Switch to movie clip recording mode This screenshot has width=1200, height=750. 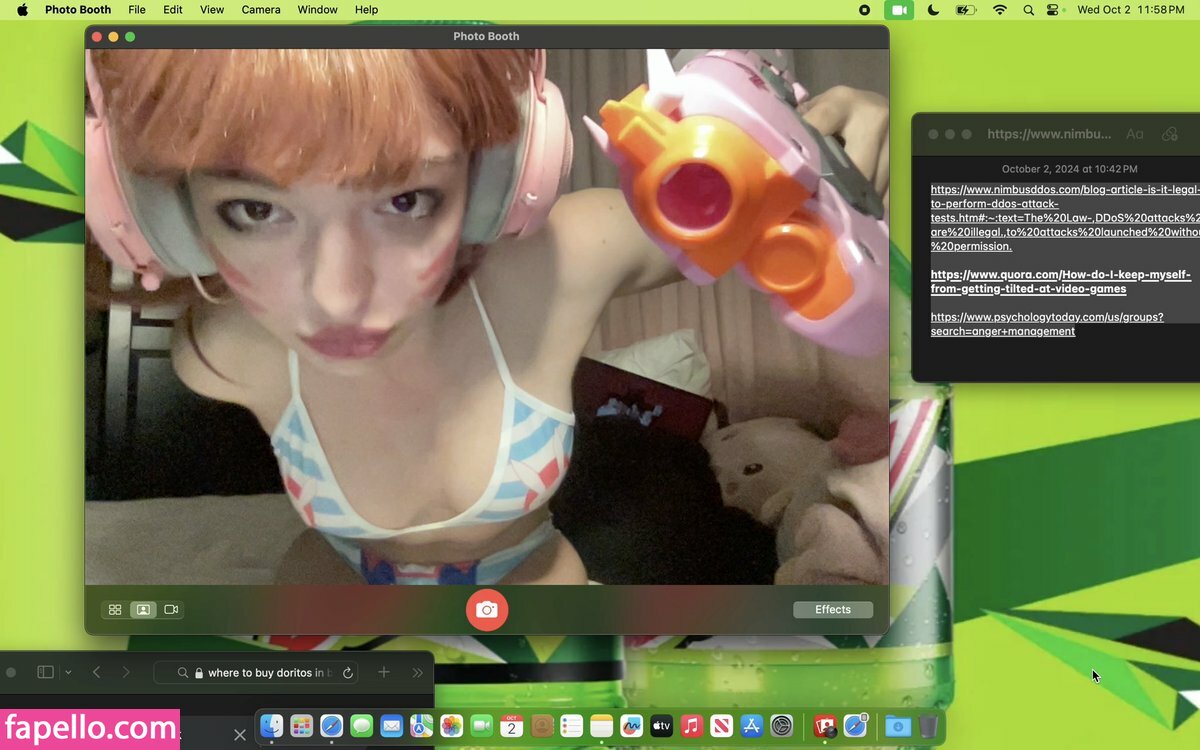click(x=171, y=610)
